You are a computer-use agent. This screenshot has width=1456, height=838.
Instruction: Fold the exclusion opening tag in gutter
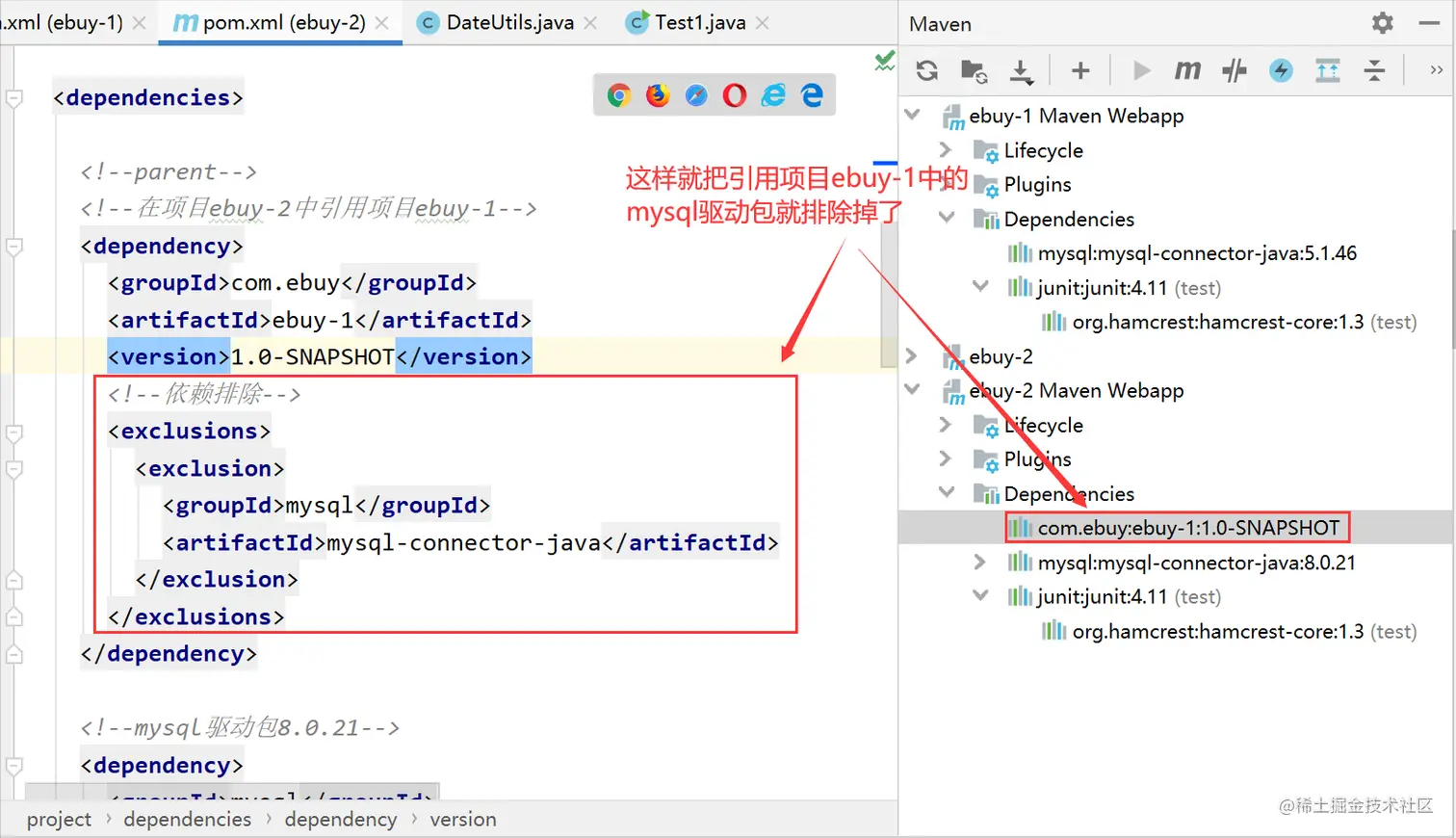click(x=14, y=469)
